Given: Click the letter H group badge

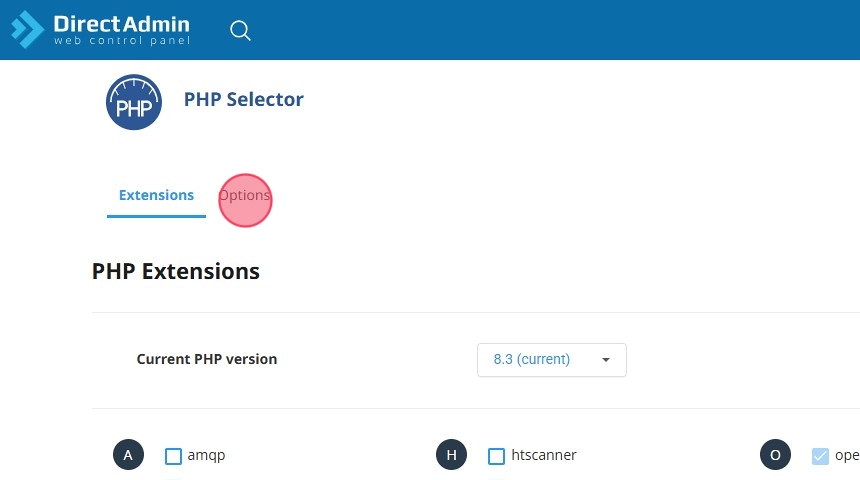Looking at the screenshot, I should [x=452, y=455].
